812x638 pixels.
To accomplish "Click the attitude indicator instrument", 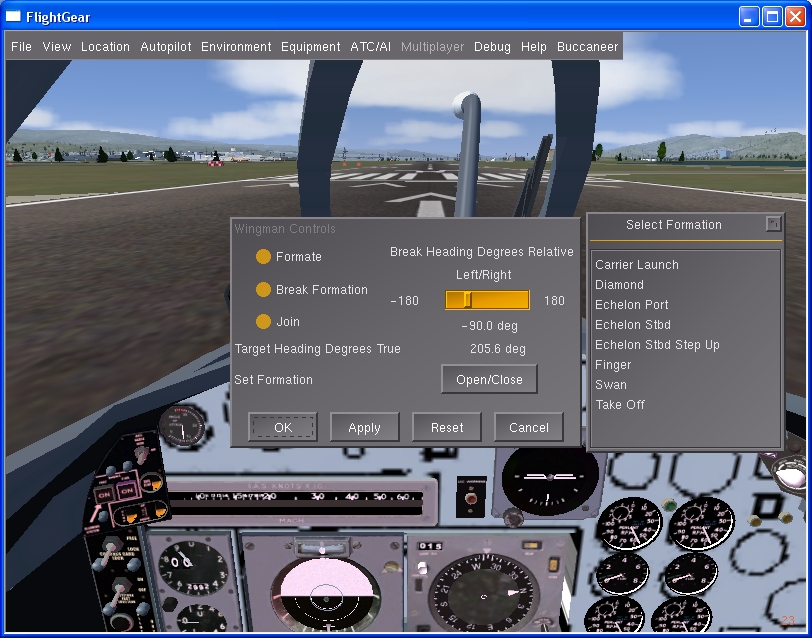I will point(325,594).
